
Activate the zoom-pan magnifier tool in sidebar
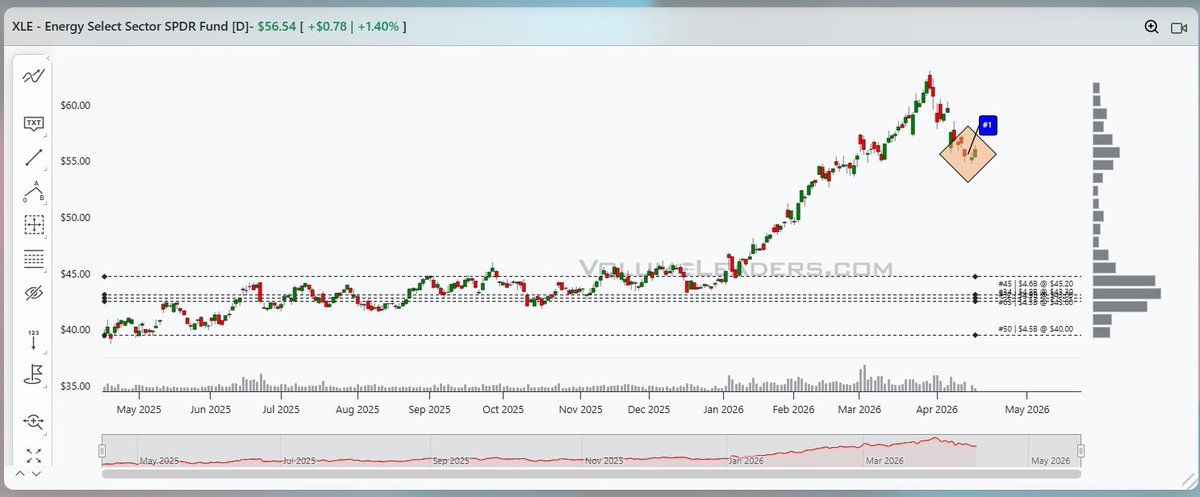pyautogui.click(x=34, y=422)
